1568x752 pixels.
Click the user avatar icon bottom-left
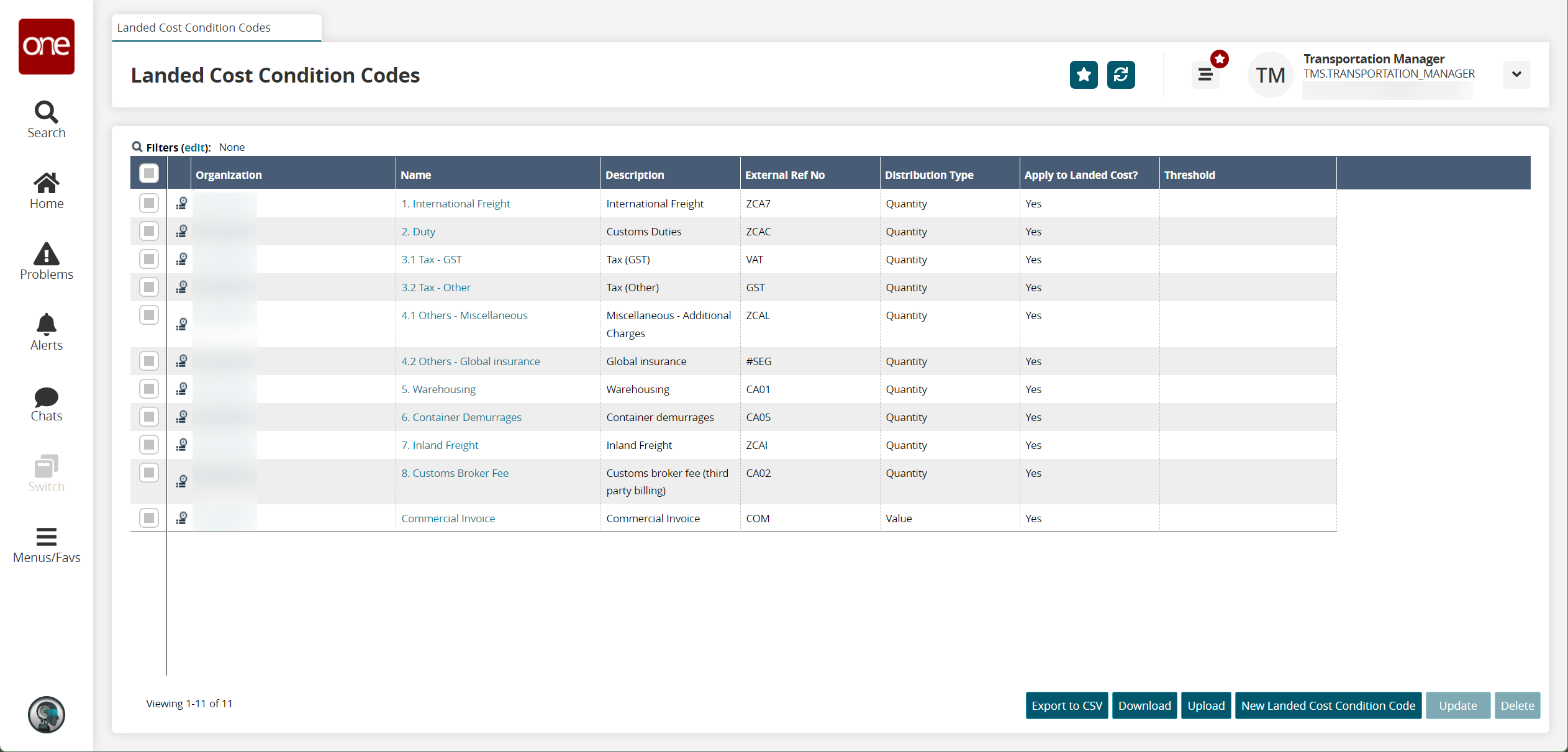45,715
